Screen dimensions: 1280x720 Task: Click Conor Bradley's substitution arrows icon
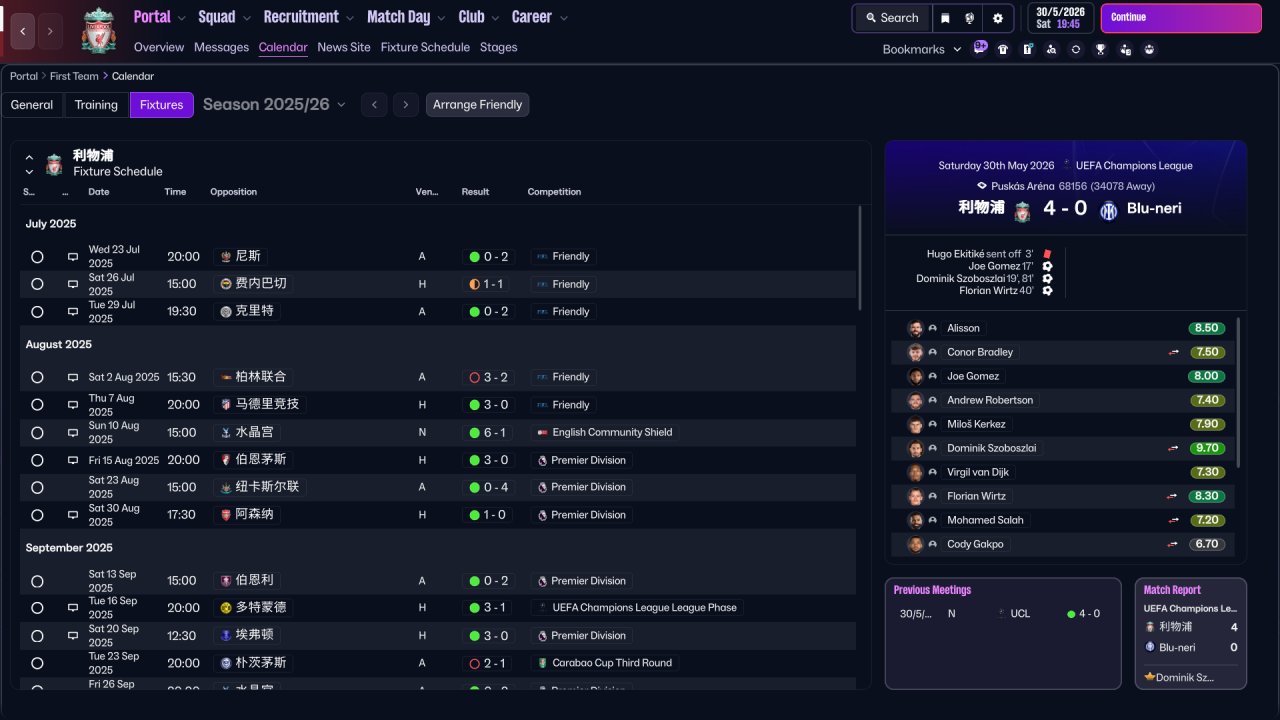pyautogui.click(x=1173, y=352)
